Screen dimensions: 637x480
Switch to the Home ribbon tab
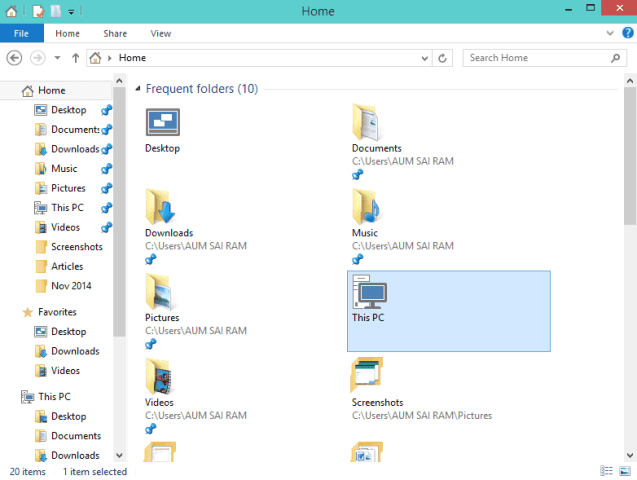[67, 33]
